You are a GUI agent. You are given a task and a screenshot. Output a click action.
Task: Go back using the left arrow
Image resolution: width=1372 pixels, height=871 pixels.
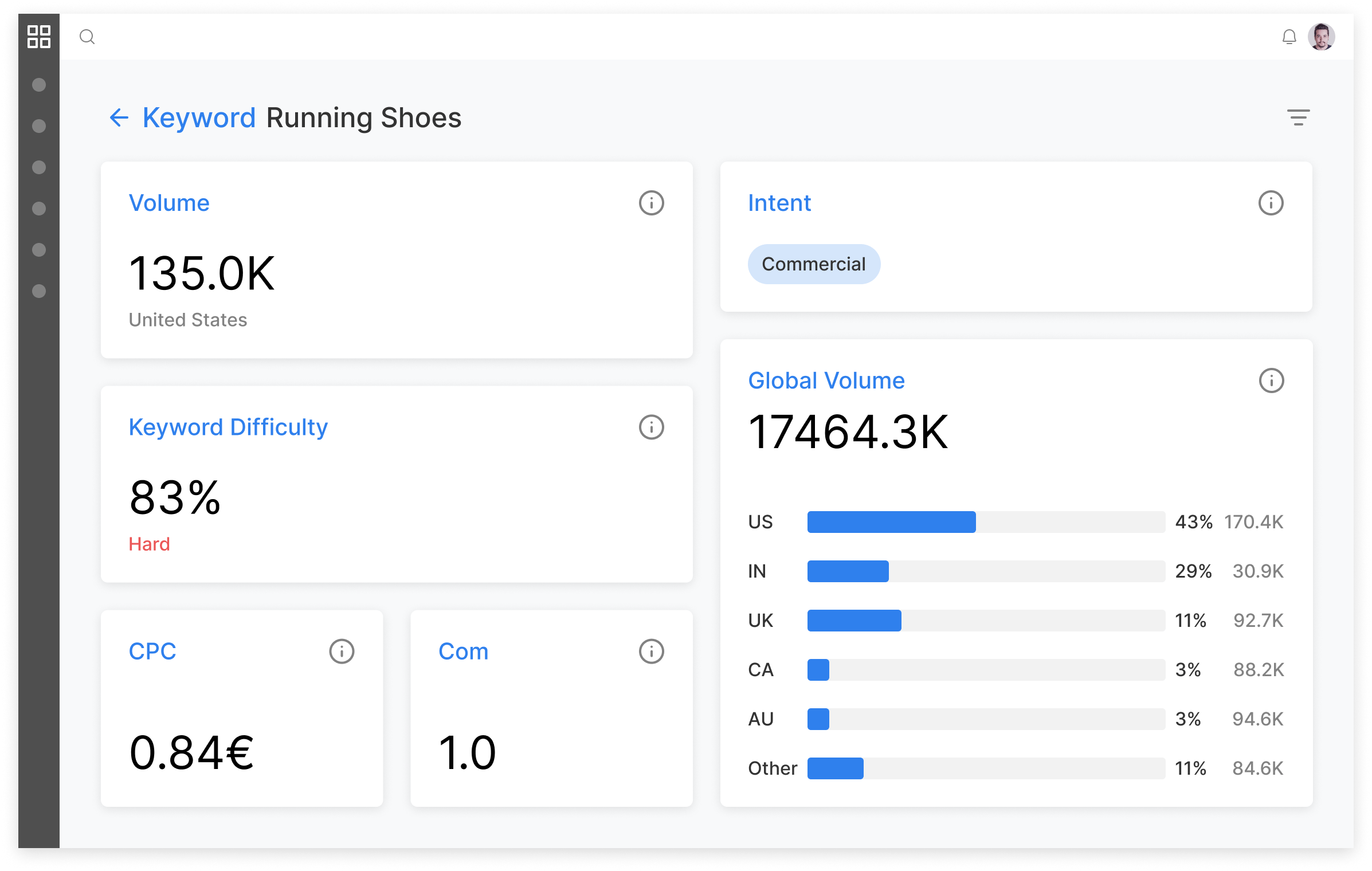tap(119, 118)
